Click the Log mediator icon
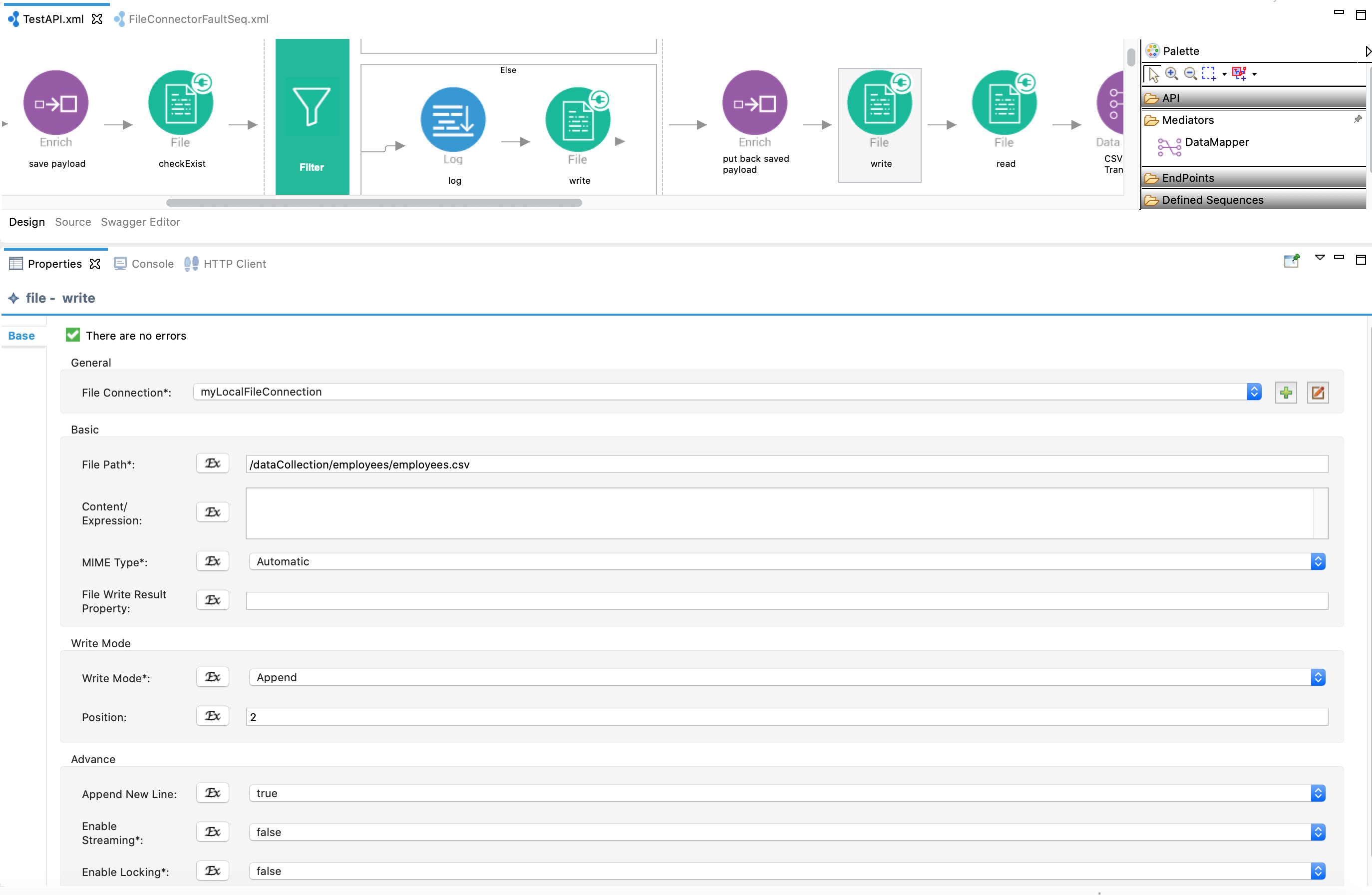This screenshot has width=1372, height=895. point(453,120)
